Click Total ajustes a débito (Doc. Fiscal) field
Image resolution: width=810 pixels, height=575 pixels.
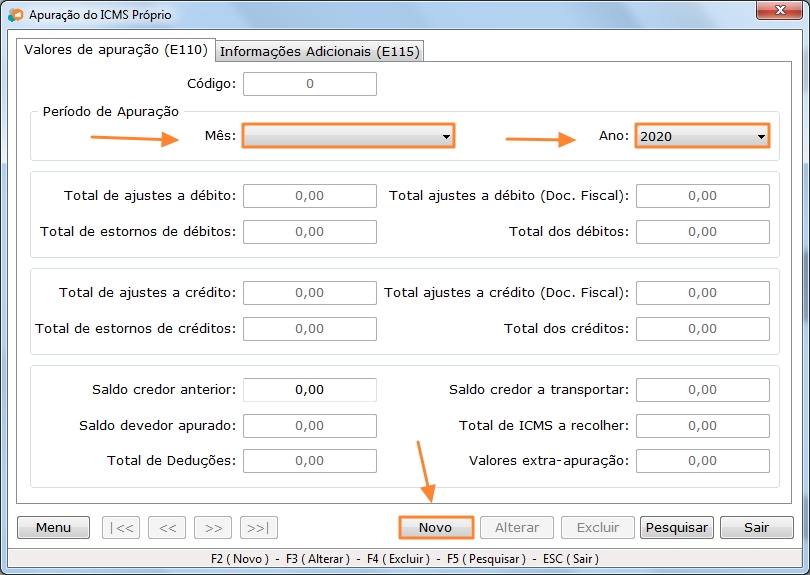[x=703, y=196]
